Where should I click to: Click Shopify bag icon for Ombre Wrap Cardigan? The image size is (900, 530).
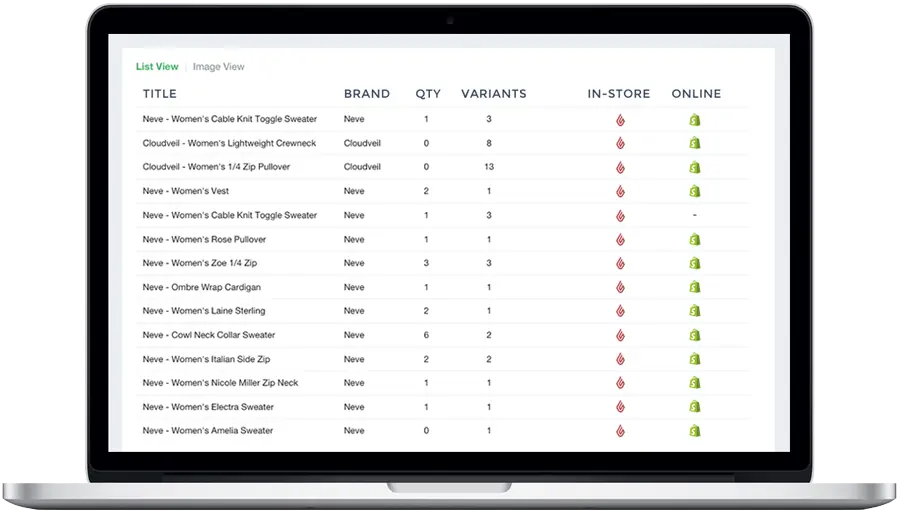tap(695, 287)
